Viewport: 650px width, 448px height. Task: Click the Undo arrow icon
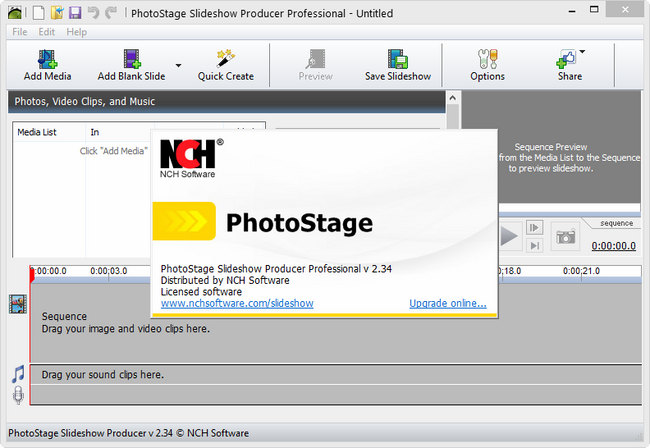[x=93, y=12]
